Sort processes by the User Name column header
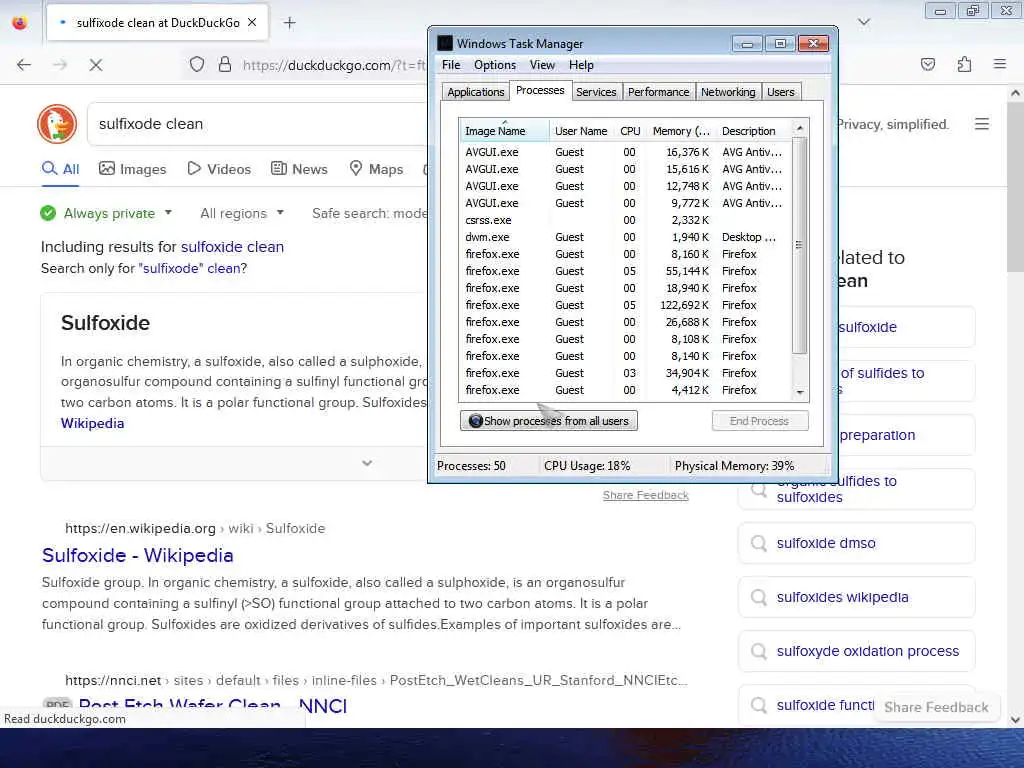Viewport: 1024px width, 768px height. pos(581,131)
